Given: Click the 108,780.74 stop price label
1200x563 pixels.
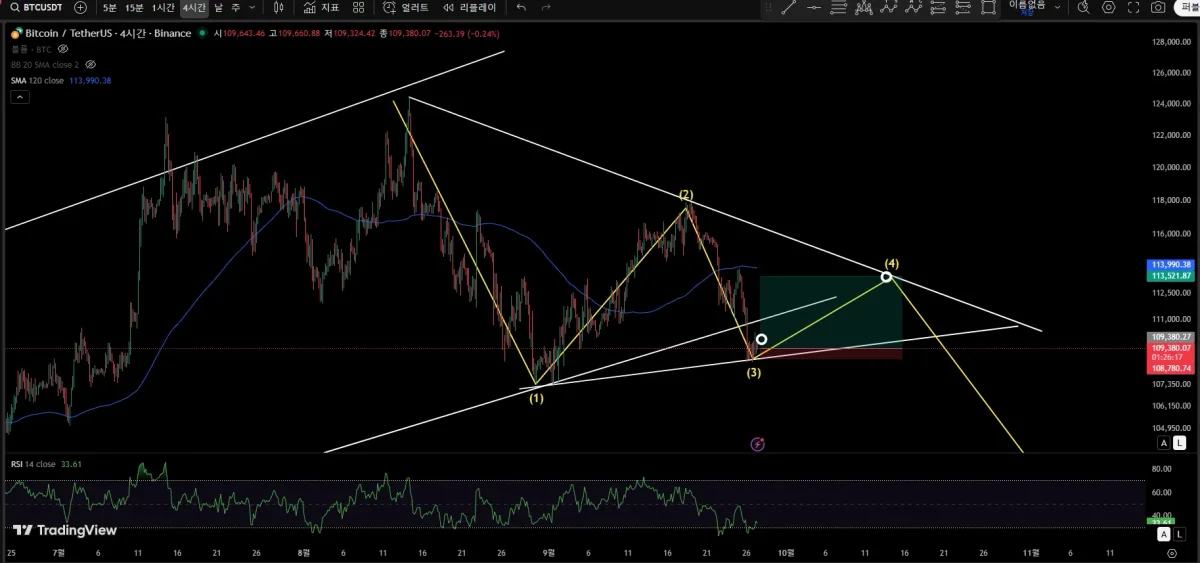Looking at the screenshot, I should [x=1172, y=368].
